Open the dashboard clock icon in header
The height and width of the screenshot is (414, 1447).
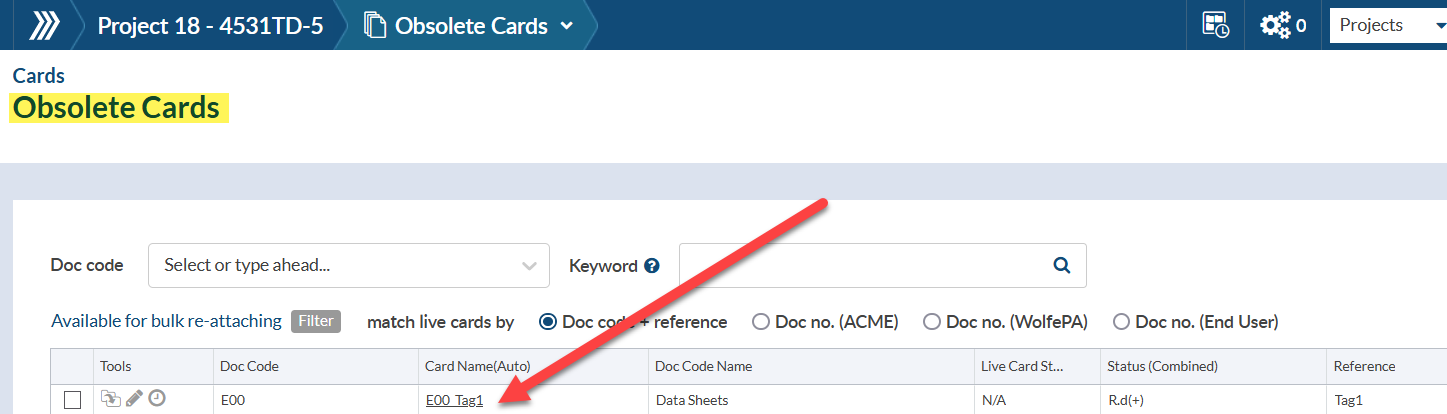[x=1215, y=25]
